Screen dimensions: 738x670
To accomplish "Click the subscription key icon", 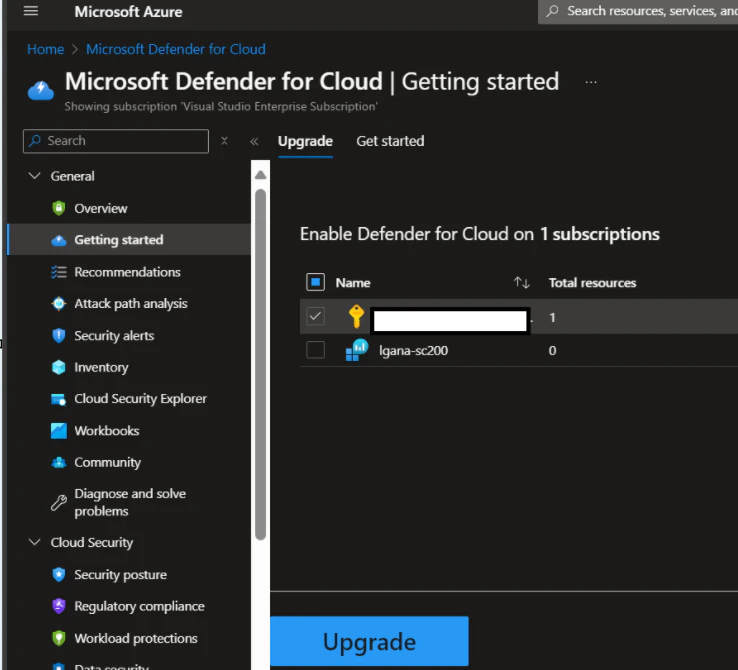I will pos(356,316).
